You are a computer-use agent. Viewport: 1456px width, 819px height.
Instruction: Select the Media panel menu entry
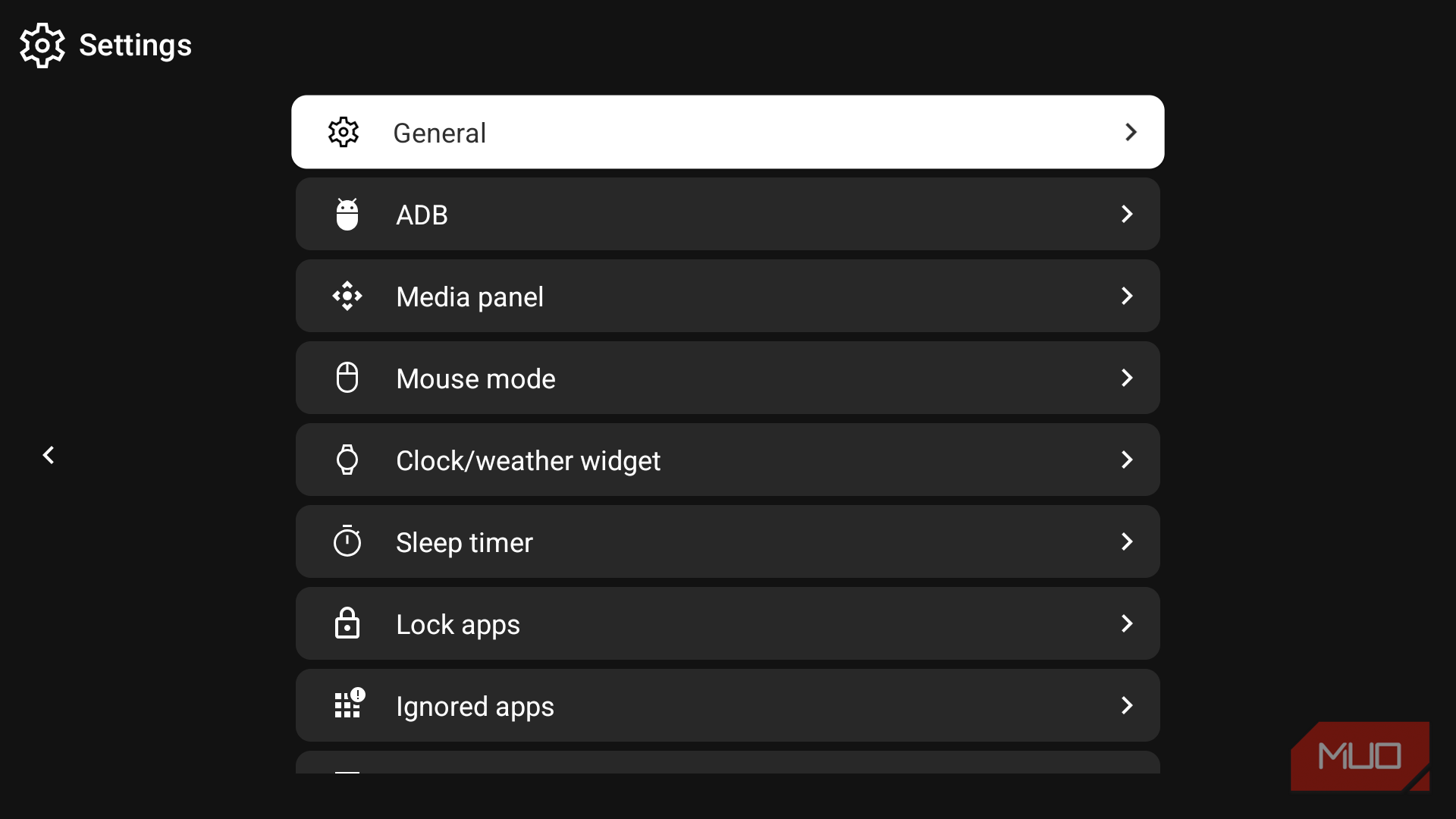[728, 296]
